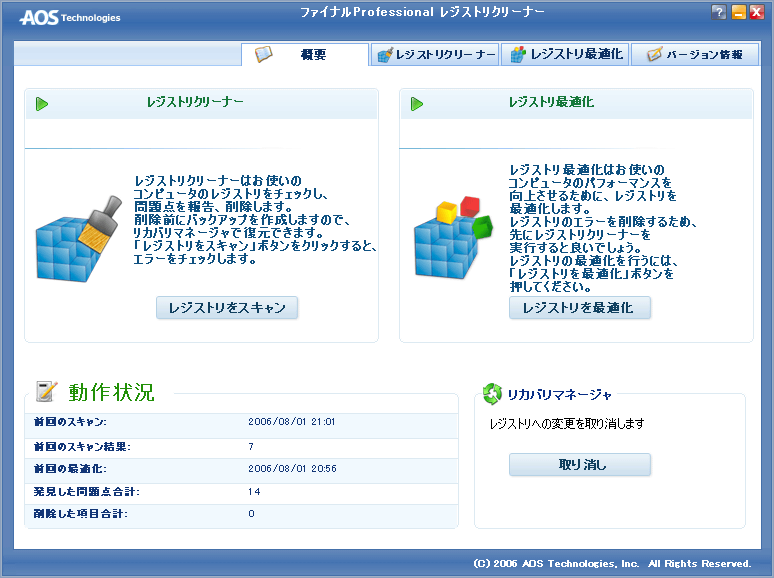Screen dimensions: 774x578
Task: Click the deleted items value 0
Action: pos(251,514)
